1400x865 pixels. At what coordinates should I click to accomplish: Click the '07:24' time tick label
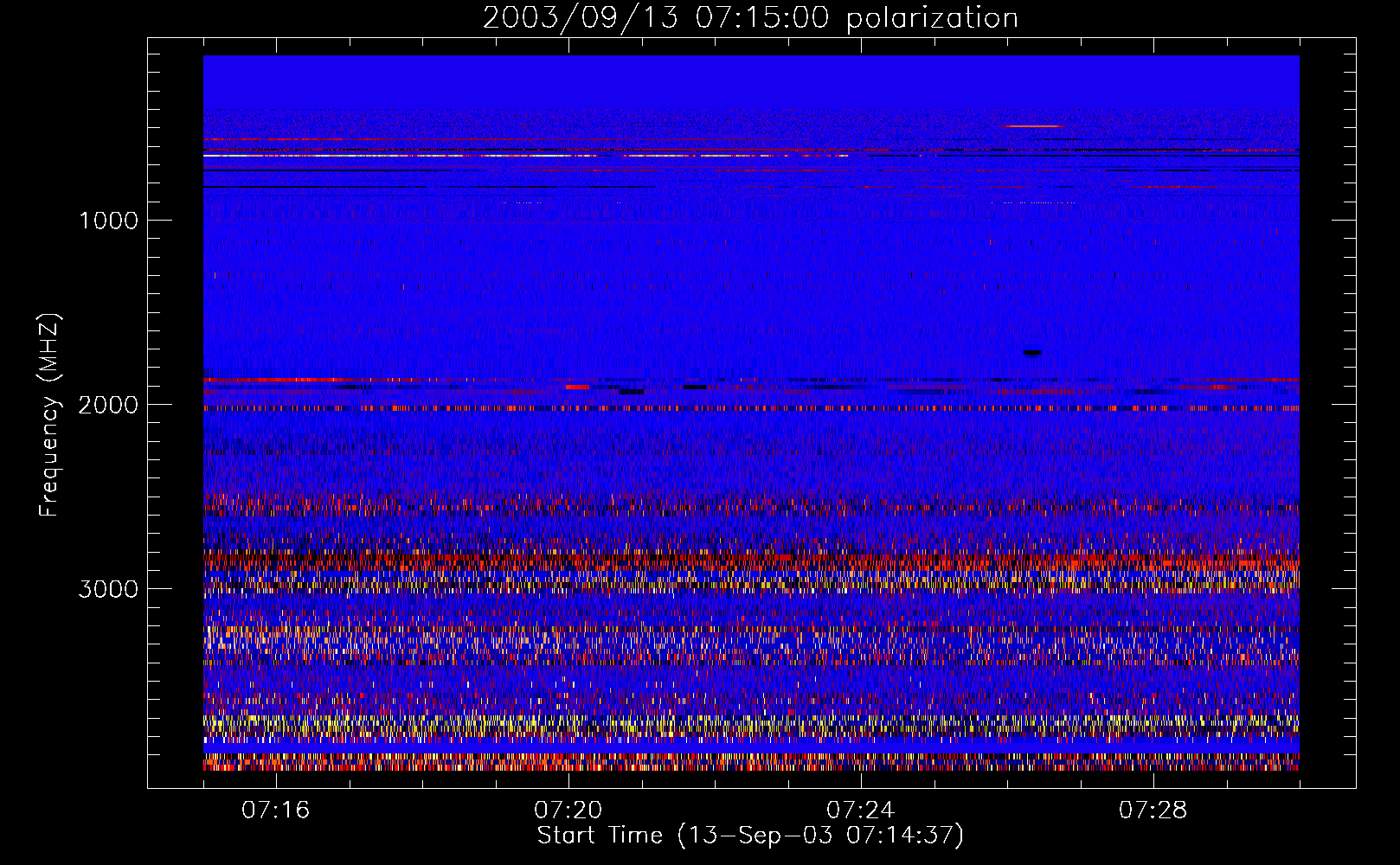(860, 811)
